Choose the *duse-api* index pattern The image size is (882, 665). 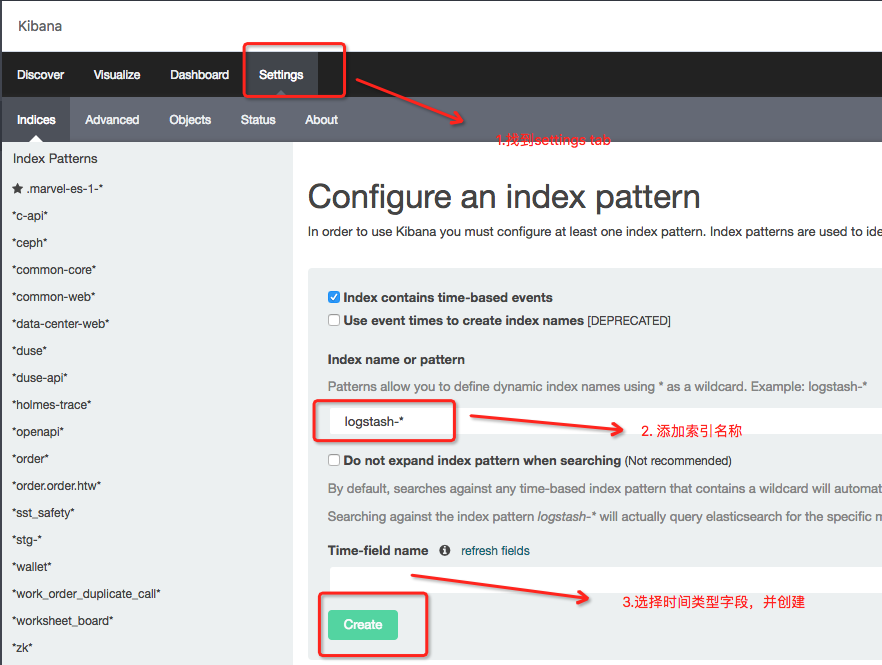coord(39,378)
